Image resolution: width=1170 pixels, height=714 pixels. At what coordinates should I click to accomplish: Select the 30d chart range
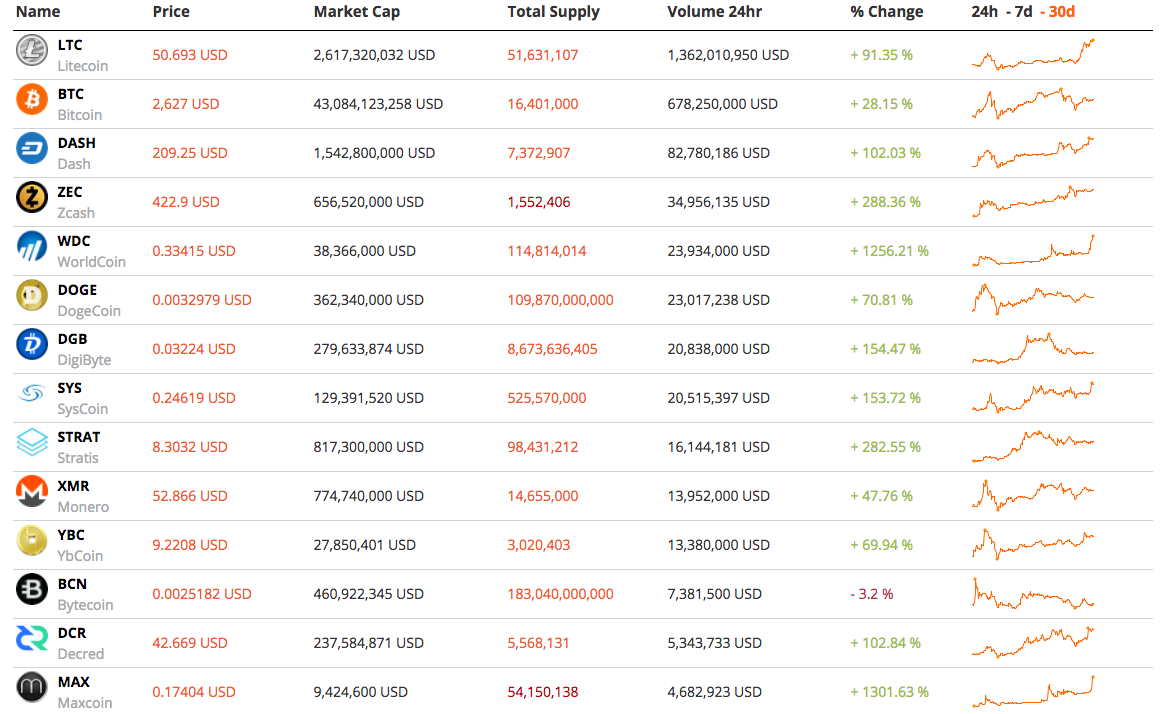[x=1062, y=12]
